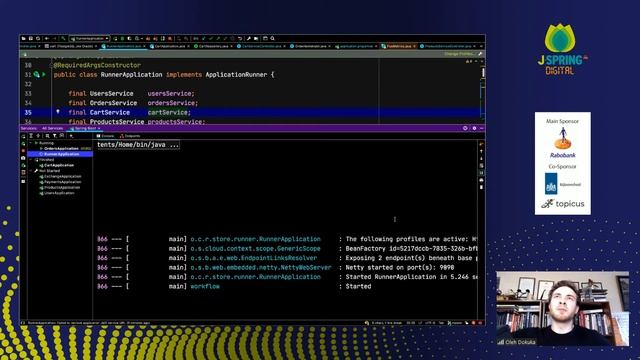640x360 pixels.
Task: Click the 'o.c.r.store.runner.RunnerApplication' first log entry
Action: coord(256,239)
